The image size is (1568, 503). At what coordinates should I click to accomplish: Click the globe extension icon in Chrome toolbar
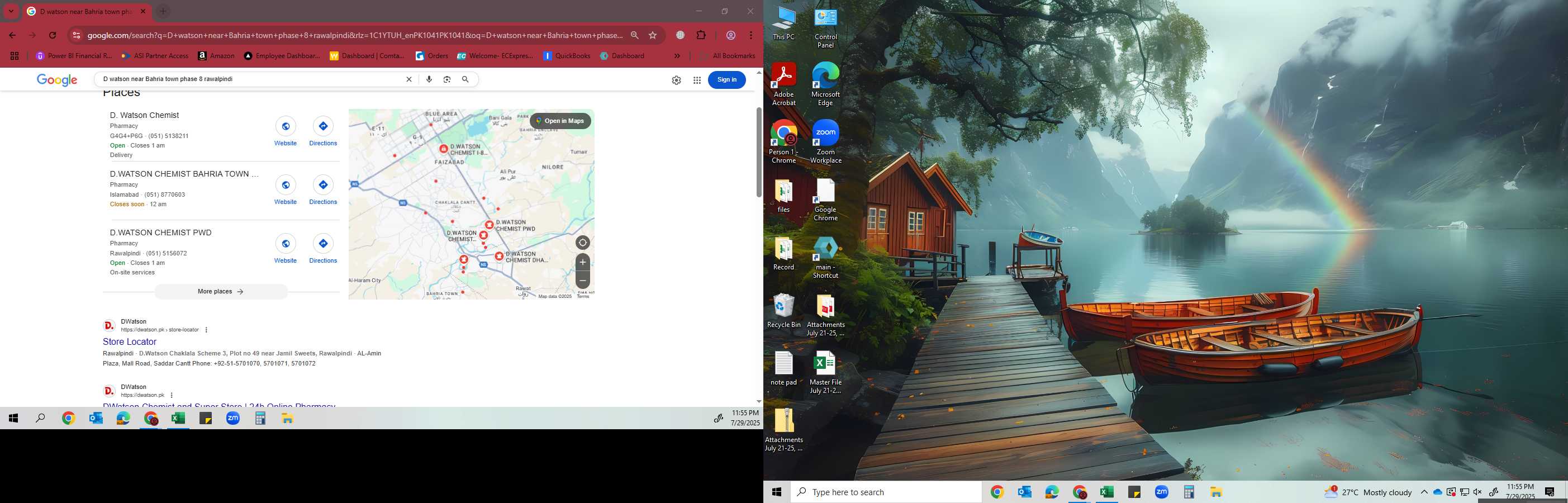click(x=681, y=35)
